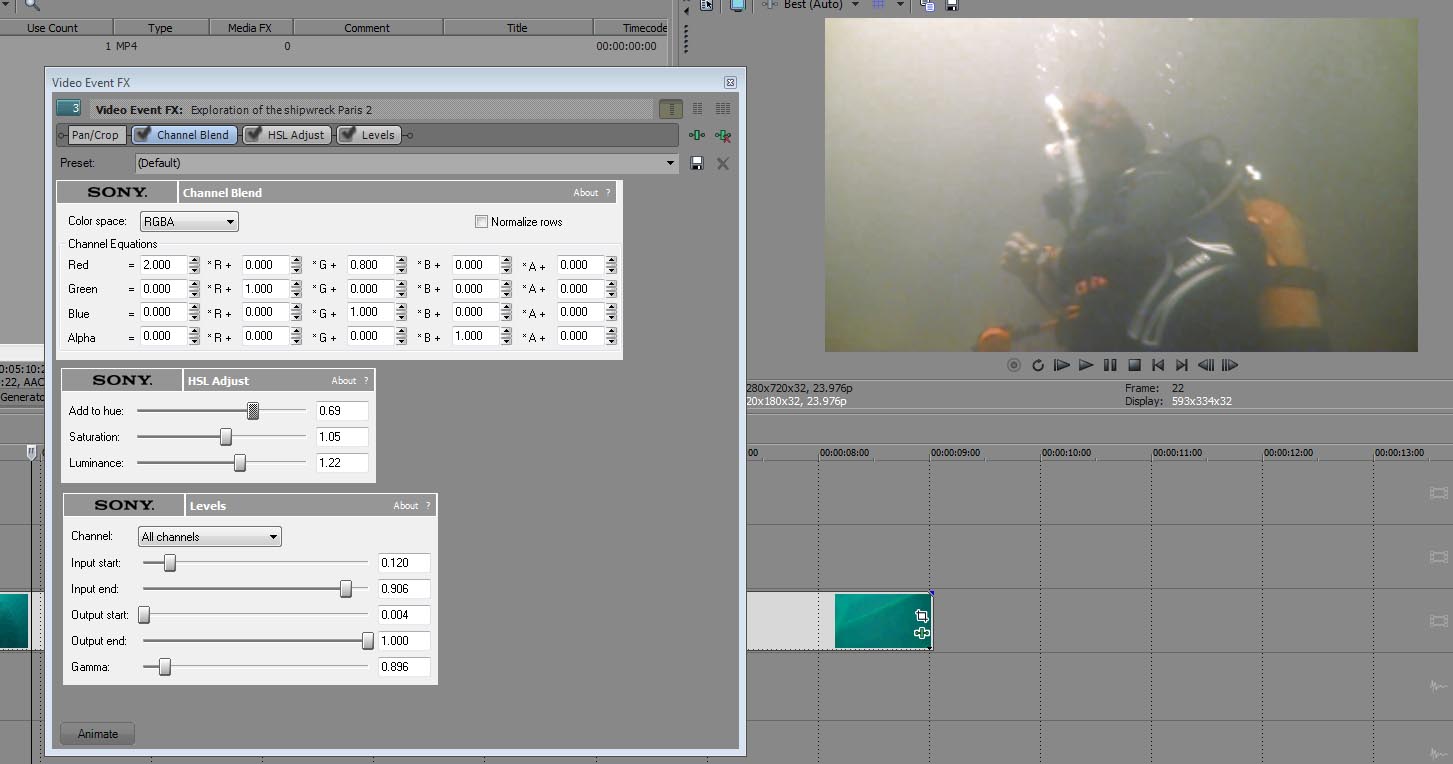Open Event Pan/Crop on the timeline clip
The height and width of the screenshot is (764, 1453).
[x=922, y=616]
